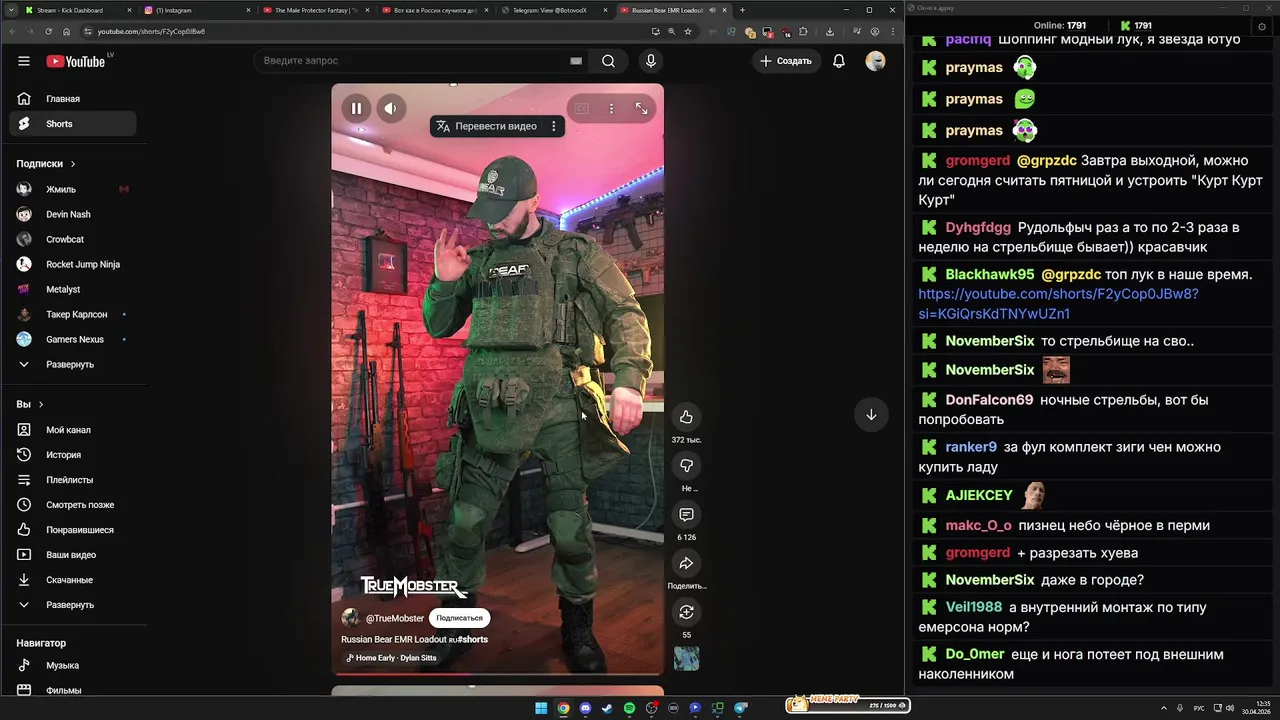Open the sound thumbnail for this Short
Image resolution: width=1280 pixels, height=720 pixels.
pyautogui.click(x=686, y=658)
